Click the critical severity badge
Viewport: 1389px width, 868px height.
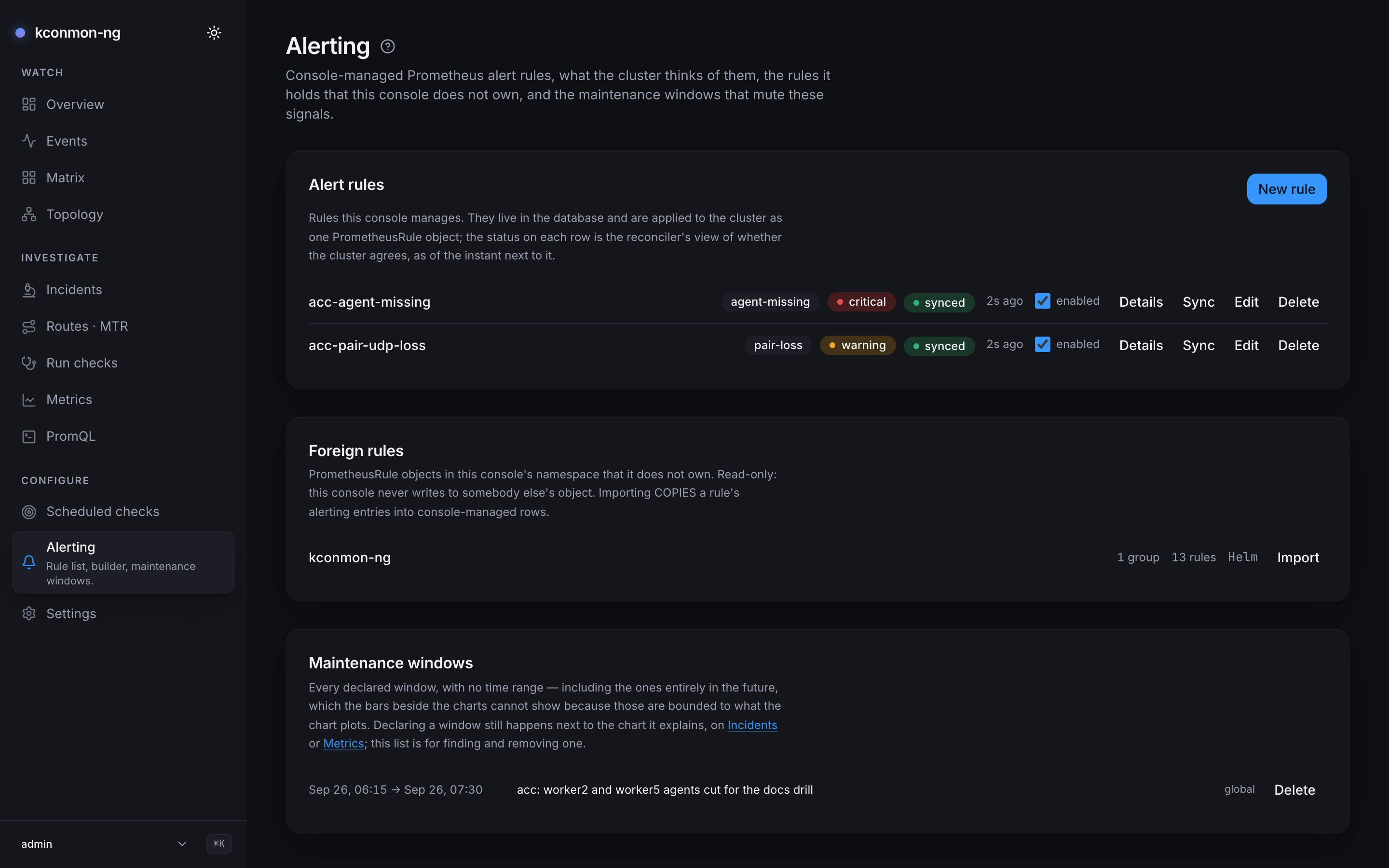(x=861, y=302)
